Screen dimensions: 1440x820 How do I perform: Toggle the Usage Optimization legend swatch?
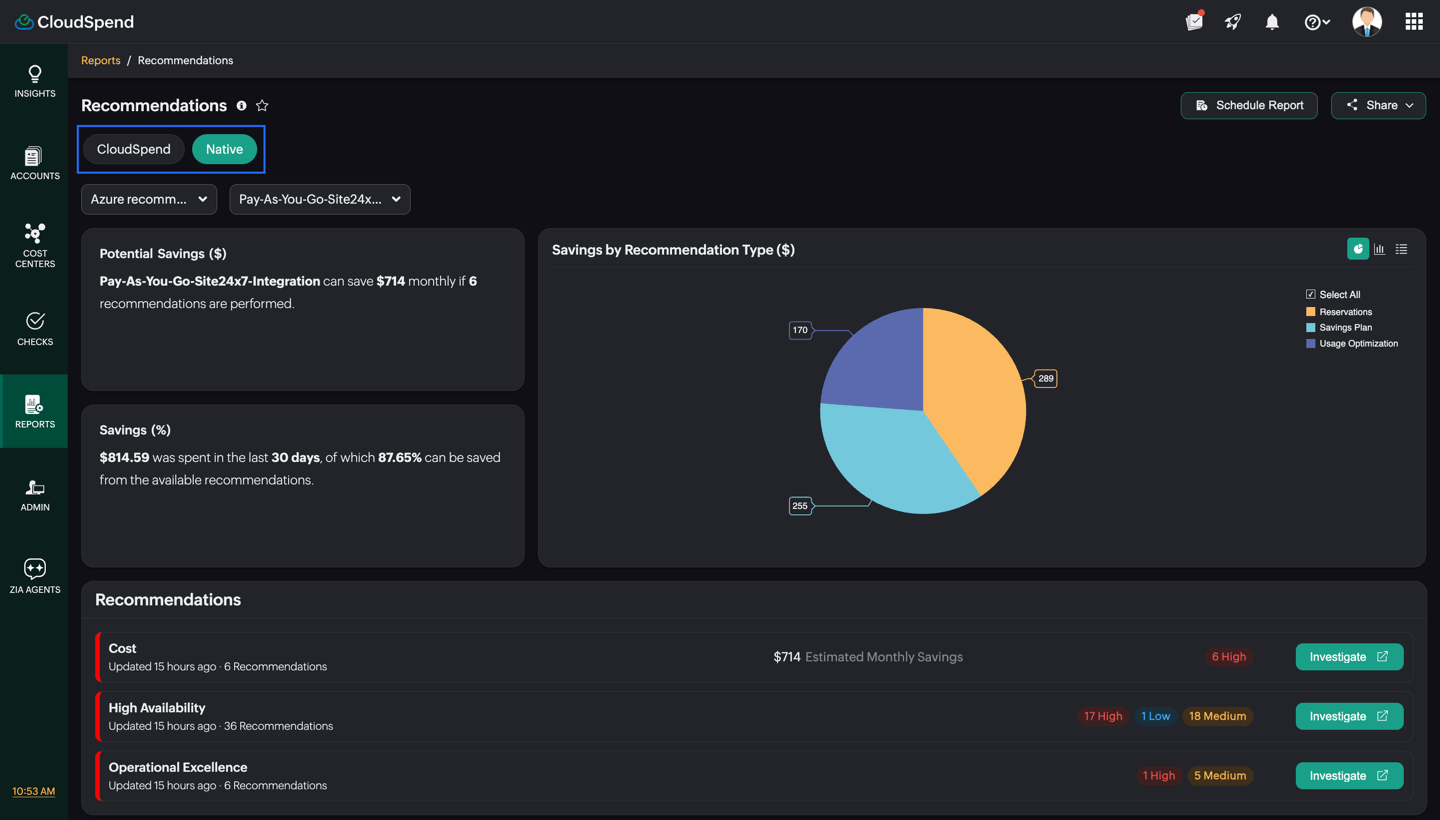[x=1311, y=344]
